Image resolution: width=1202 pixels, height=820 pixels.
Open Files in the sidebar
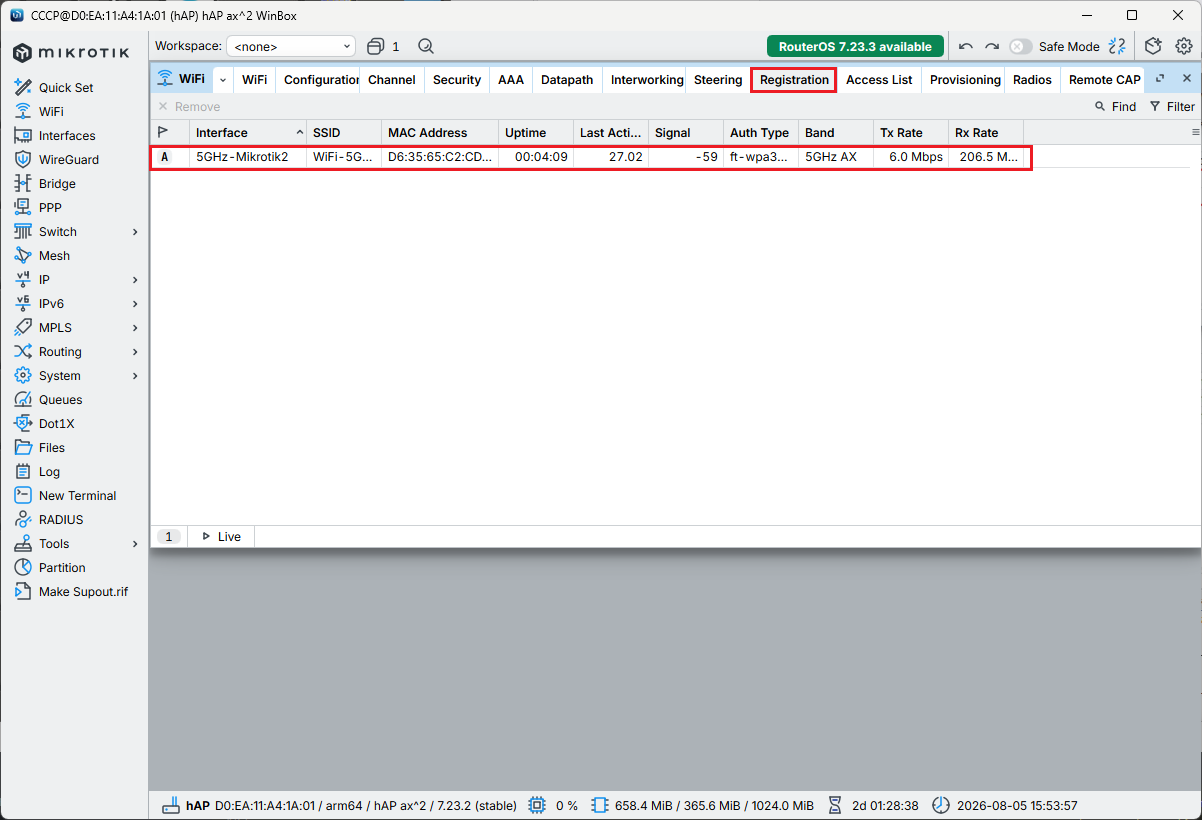(52, 448)
